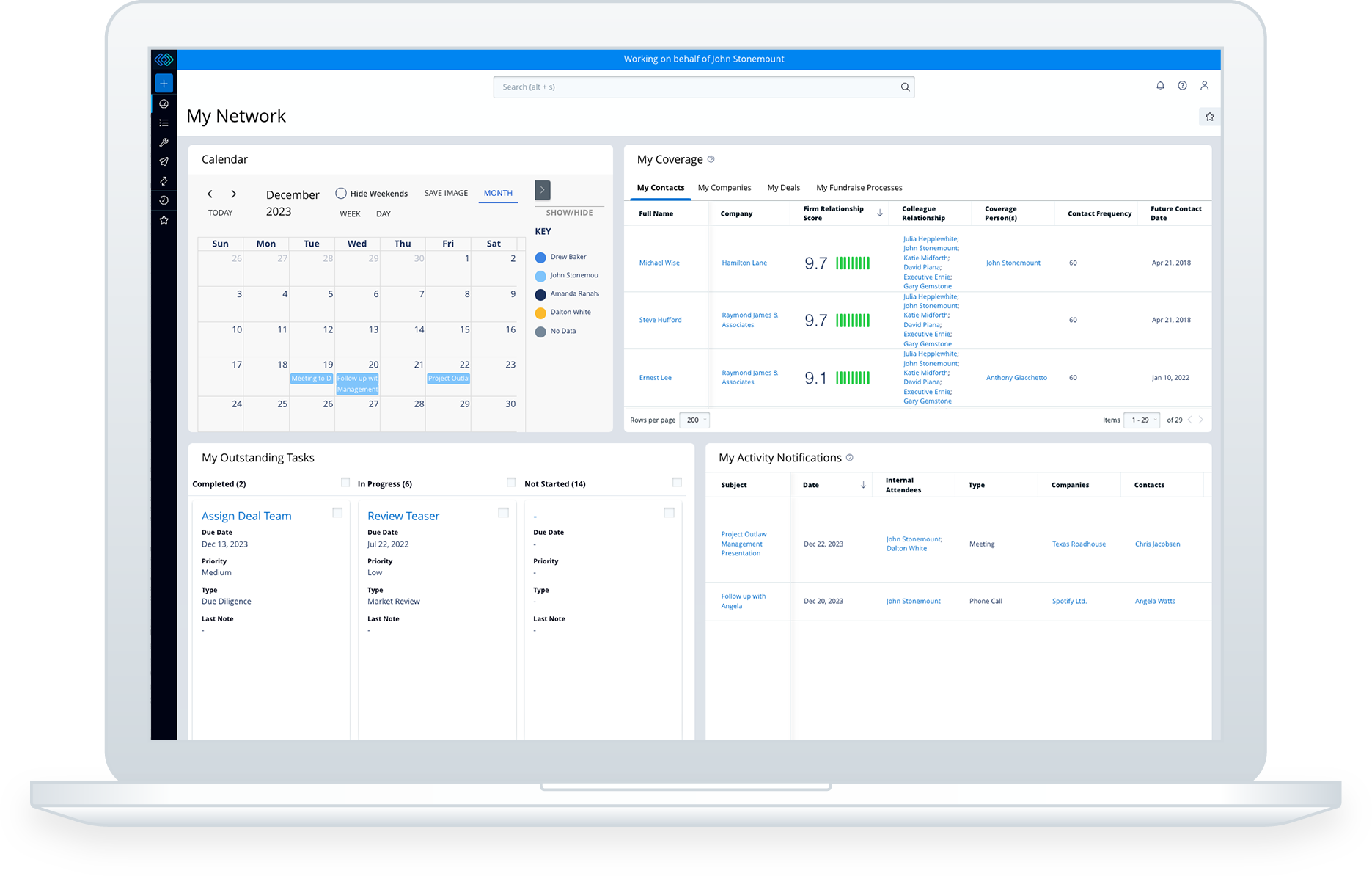The height and width of the screenshot is (876, 1372).
Task: Open the history clock icon in sidebar
Action: coord(164,200)
